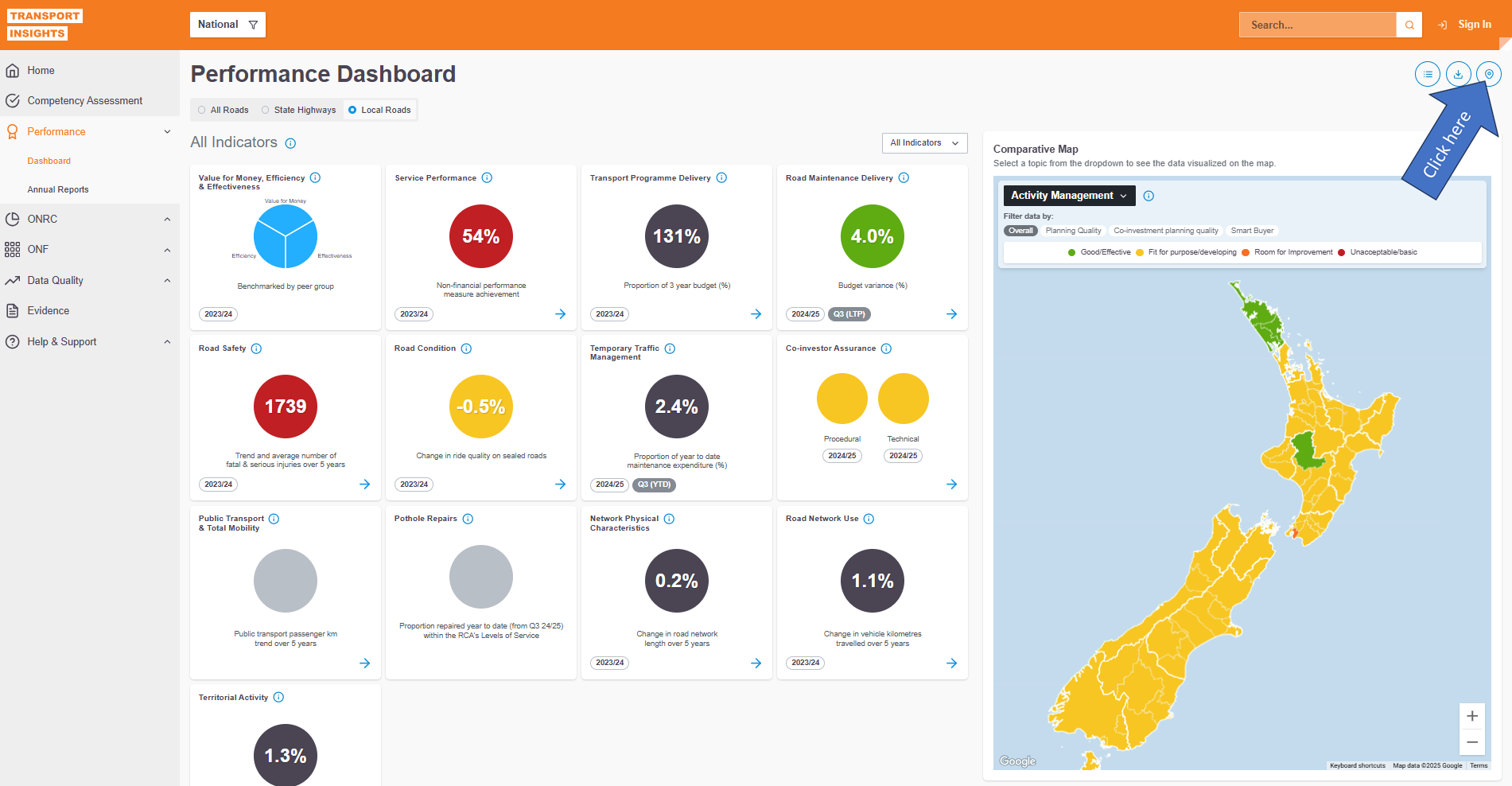Select the Local Roads radio button
Viewport: 1512px width, 786px height.
[353, 110]
